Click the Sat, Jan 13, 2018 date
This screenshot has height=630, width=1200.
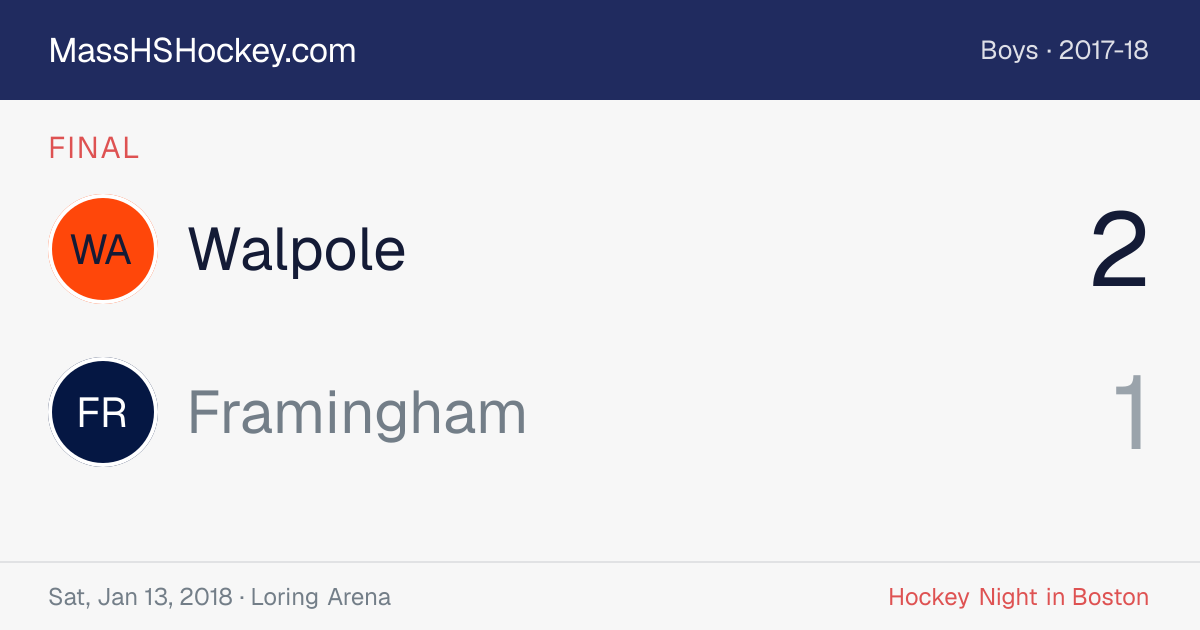140,598
